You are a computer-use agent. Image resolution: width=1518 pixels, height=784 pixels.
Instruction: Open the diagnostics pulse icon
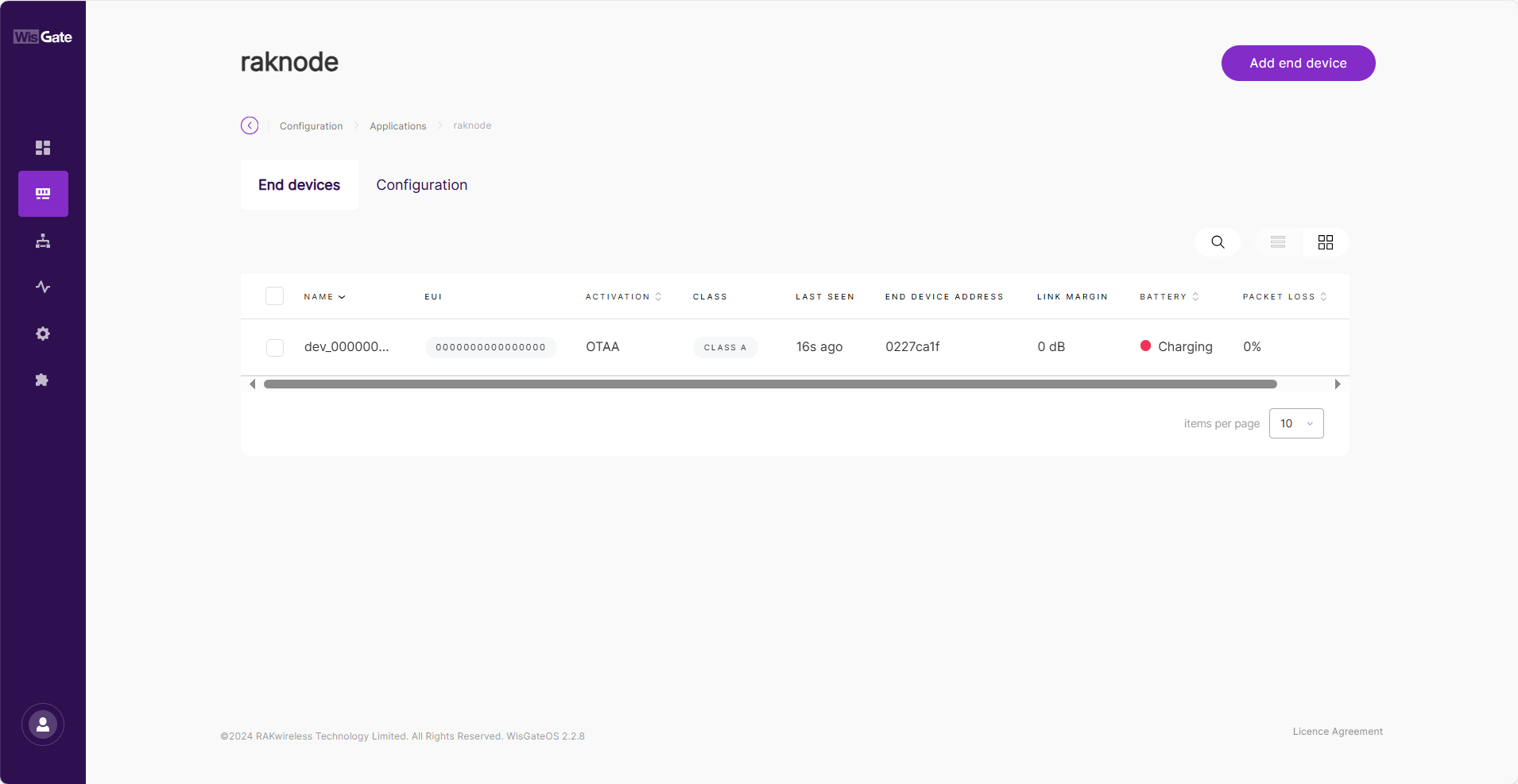pyautogui.click(x=43, y=287)
